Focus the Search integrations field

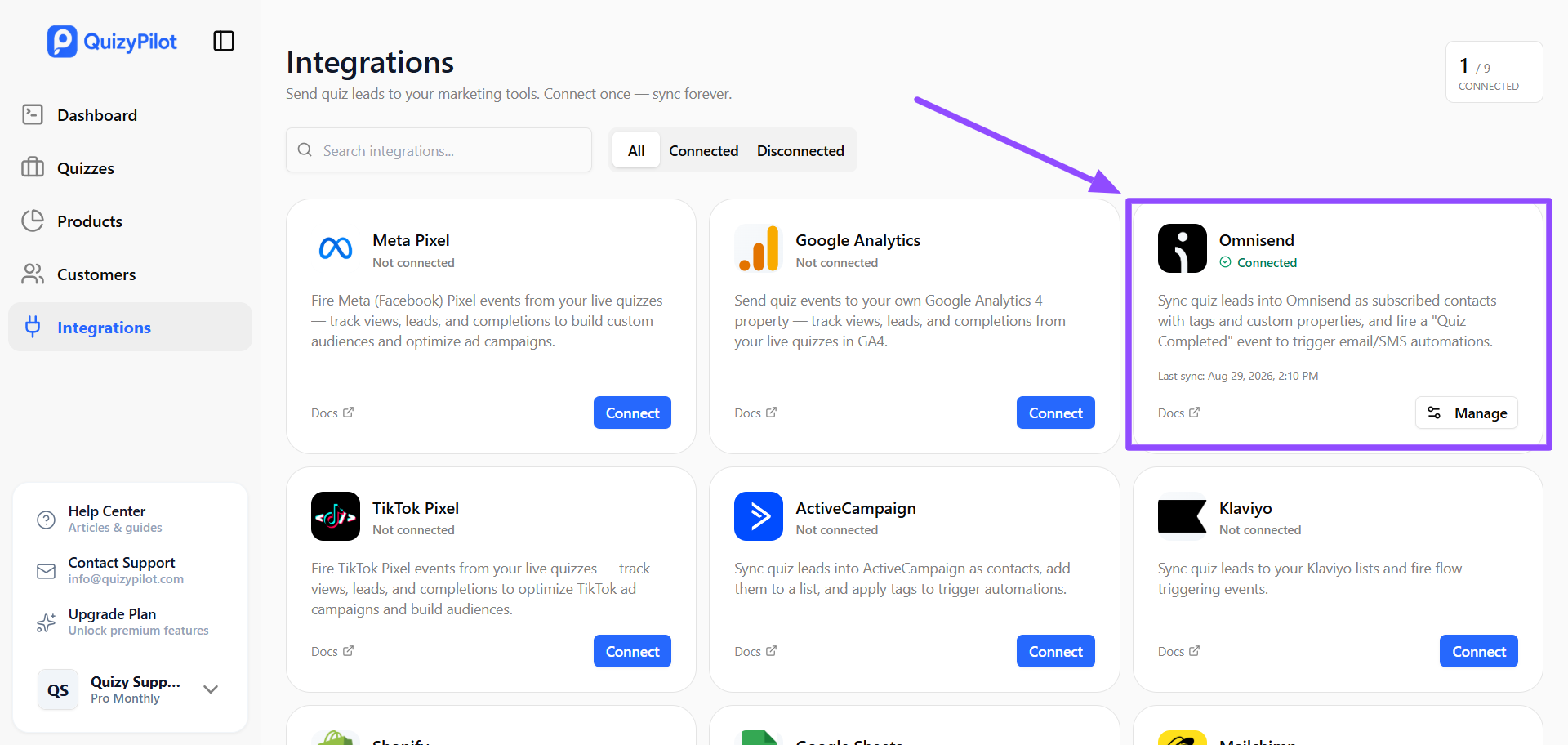[x=439, y=149]
